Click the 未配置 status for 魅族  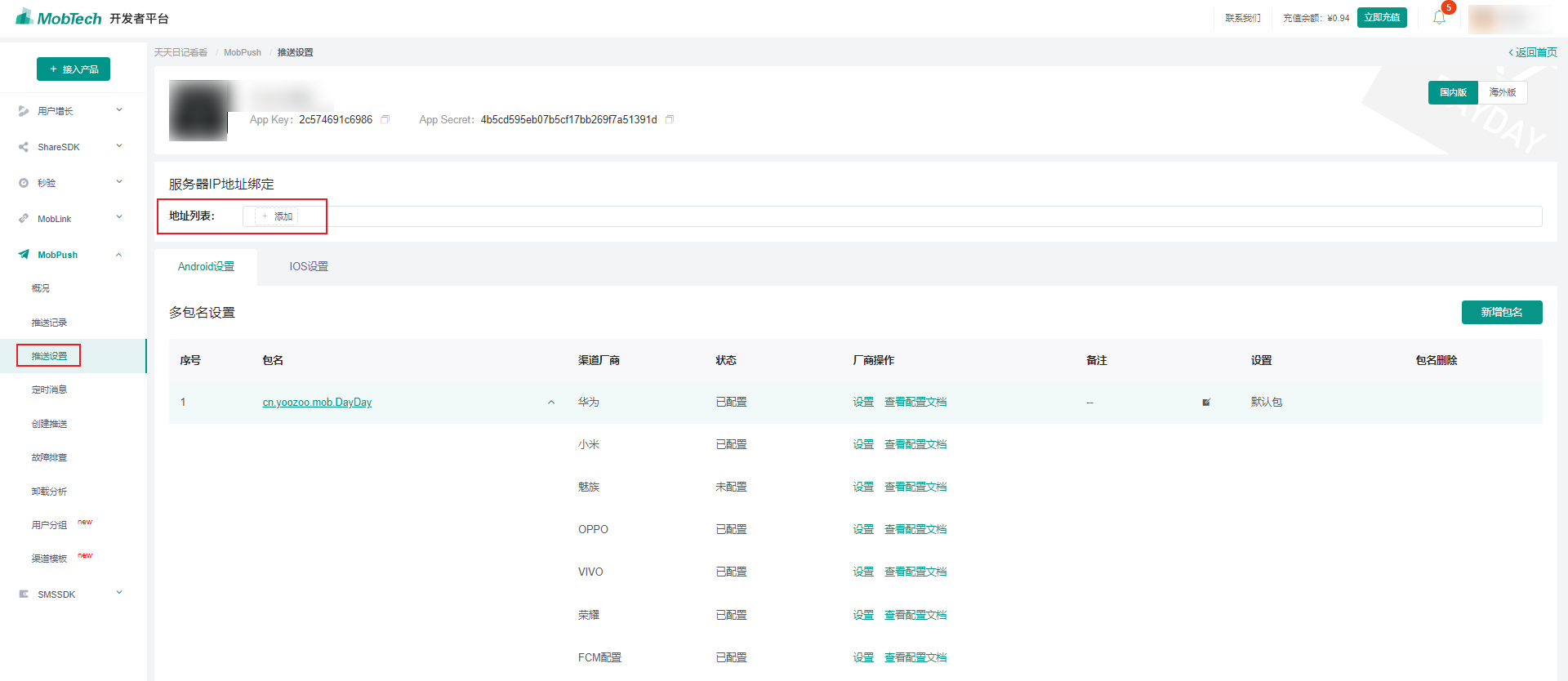731,487
